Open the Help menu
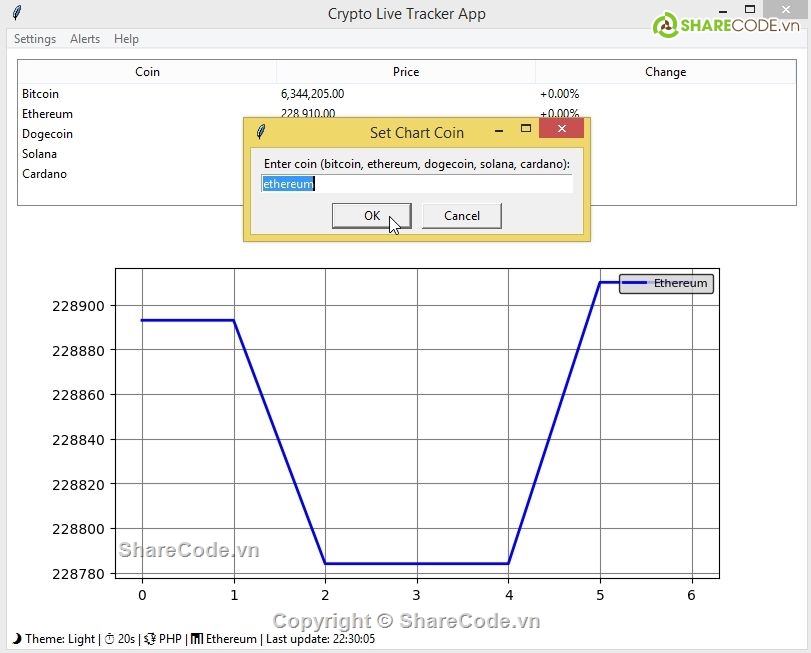811x653 pixels. pos(126,39)
